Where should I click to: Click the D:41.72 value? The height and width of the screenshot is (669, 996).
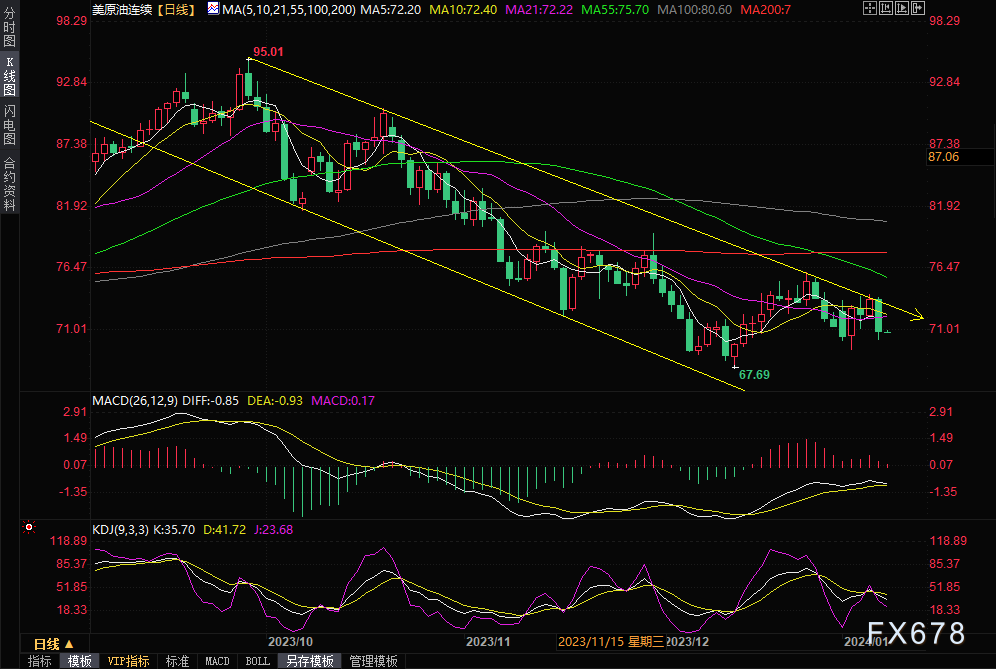224,530
